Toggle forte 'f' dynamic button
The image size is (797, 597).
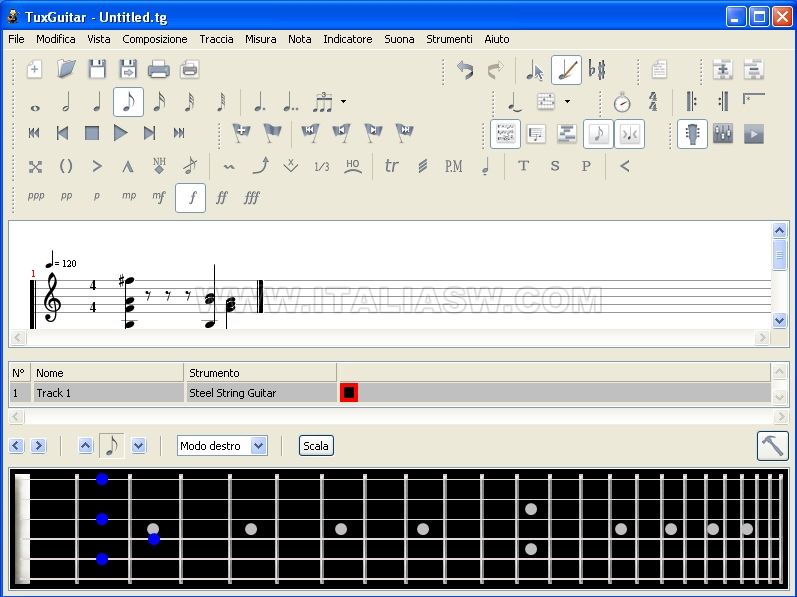point(190,198)
